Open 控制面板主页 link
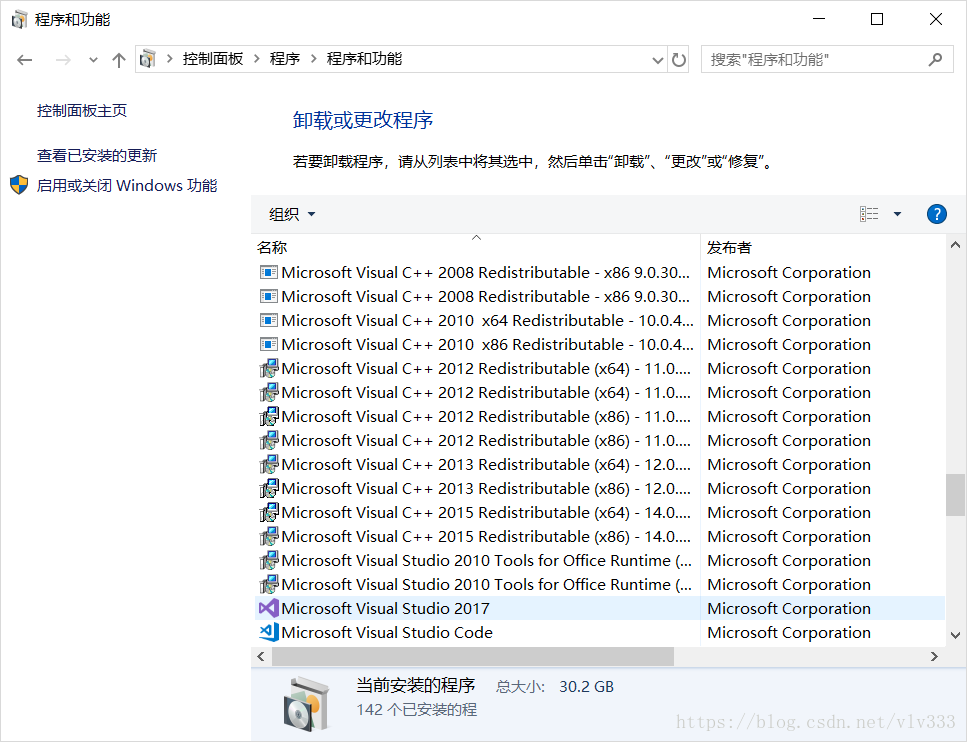The height and width of the screenshot is (742, 967). 82,111
